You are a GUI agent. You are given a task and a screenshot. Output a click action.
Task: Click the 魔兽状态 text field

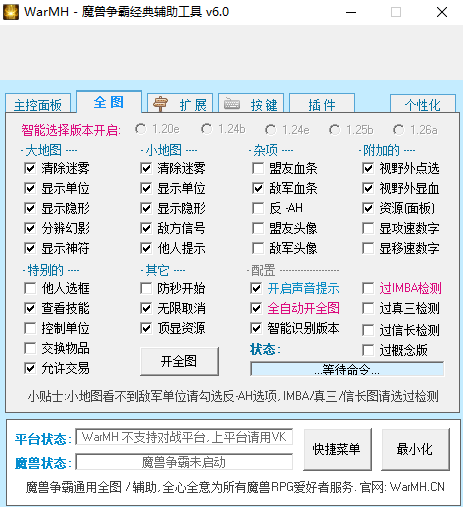coord(184,462)
